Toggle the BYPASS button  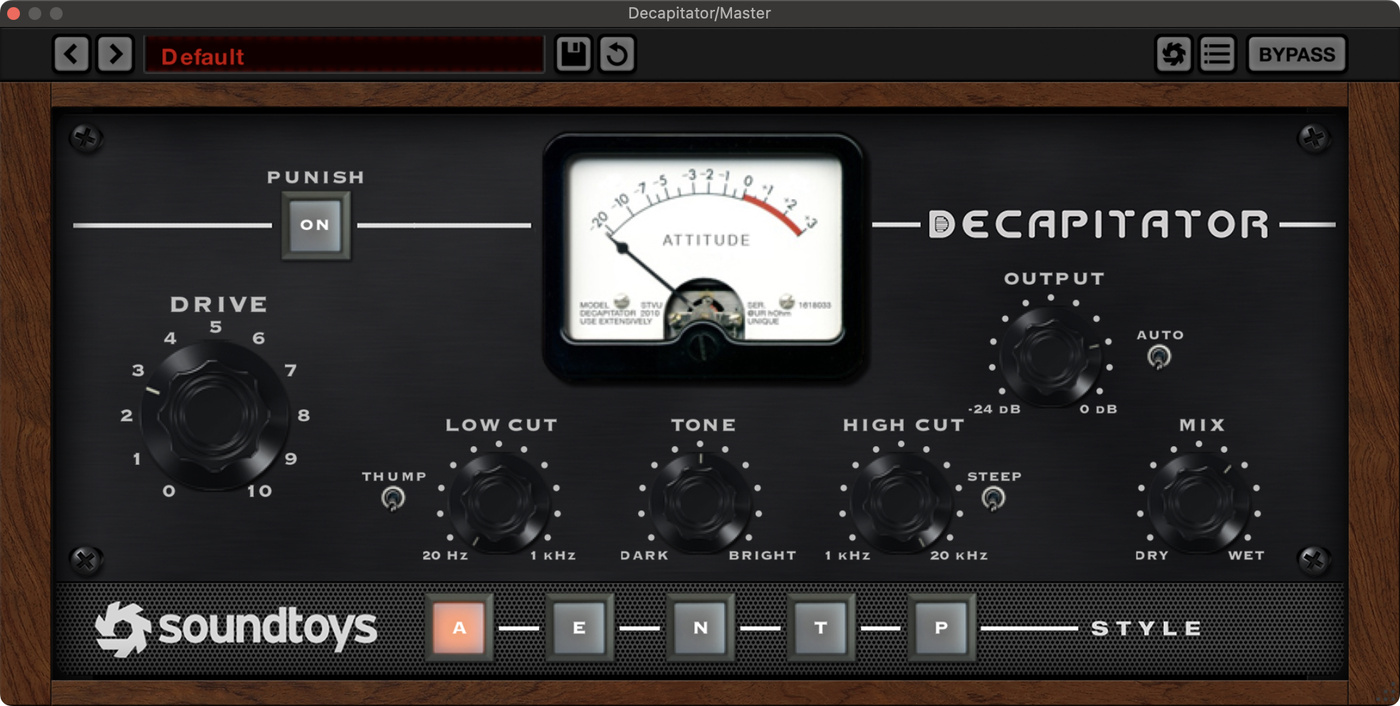click(1297, 54)
